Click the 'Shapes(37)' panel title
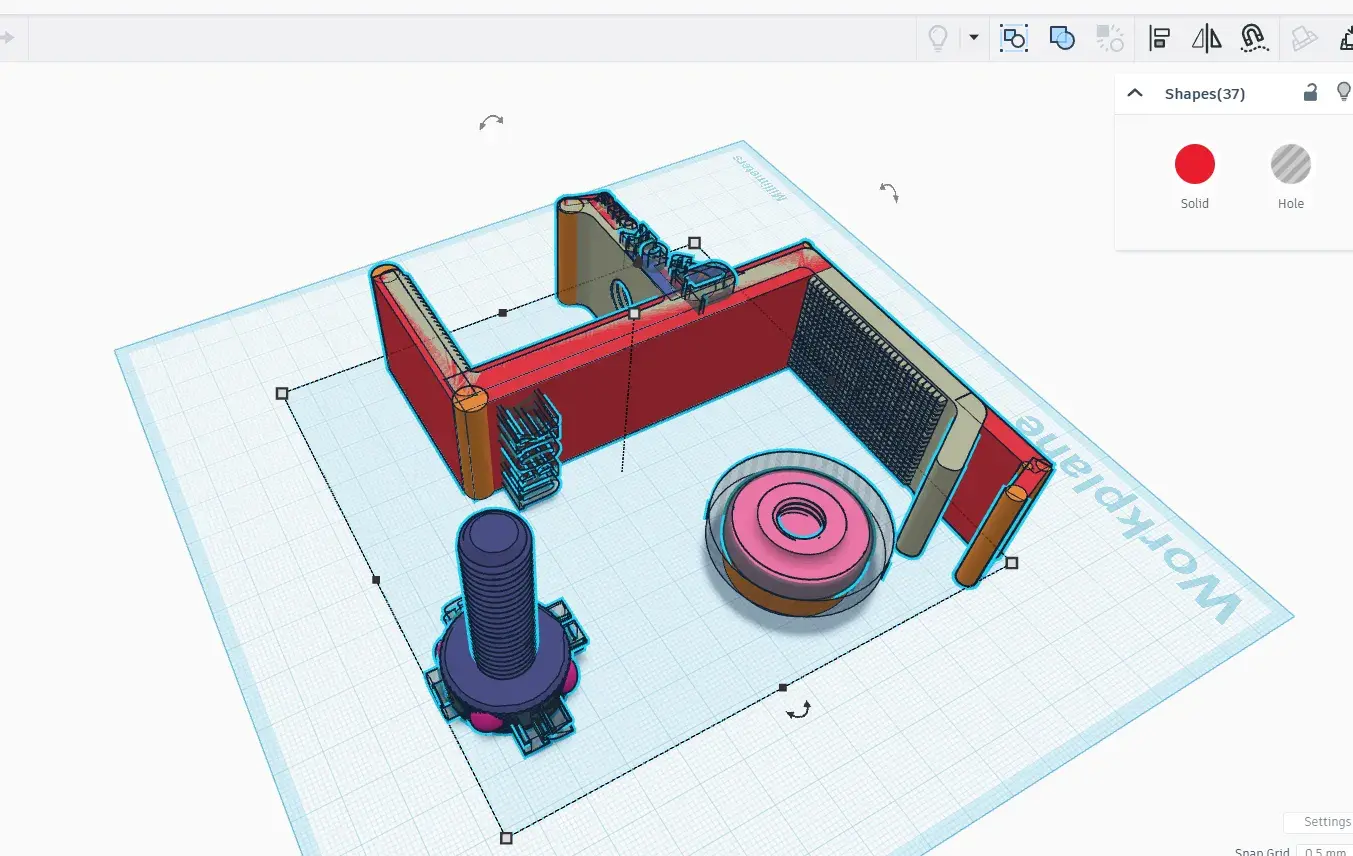The image size is (1353, 856). click(1204, 94)
